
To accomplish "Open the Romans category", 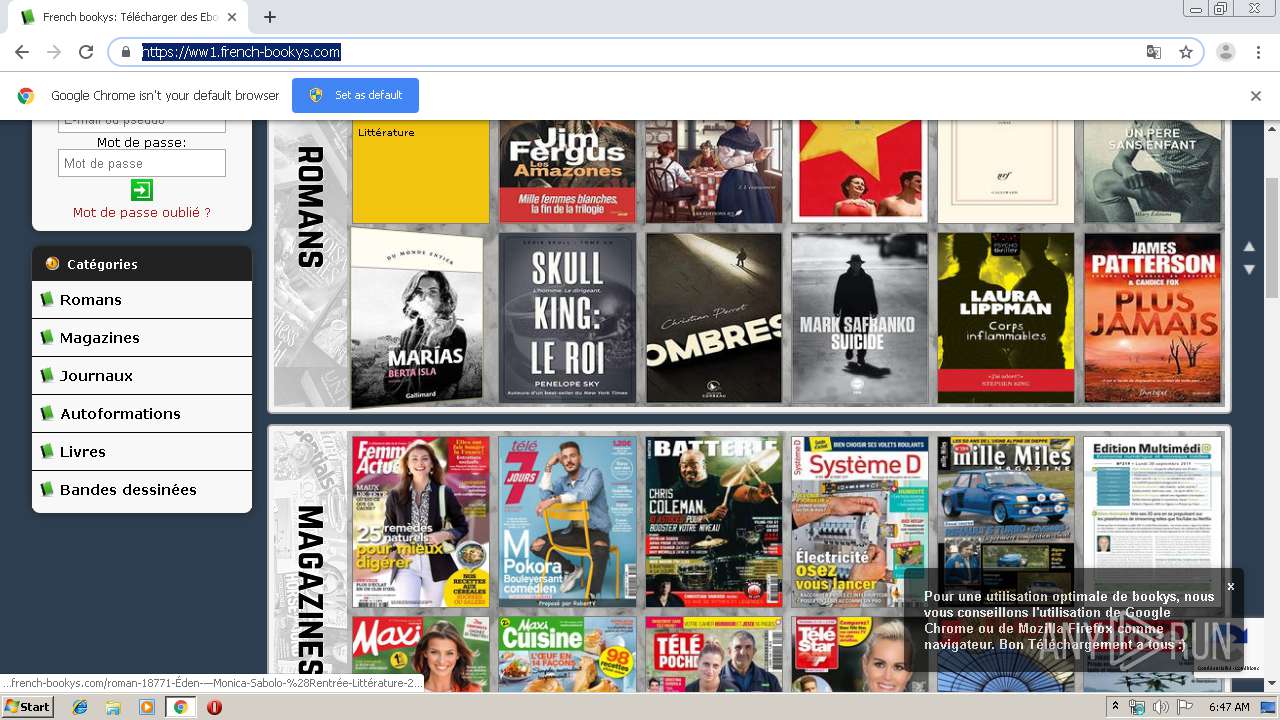I will [x=142, y=300].
